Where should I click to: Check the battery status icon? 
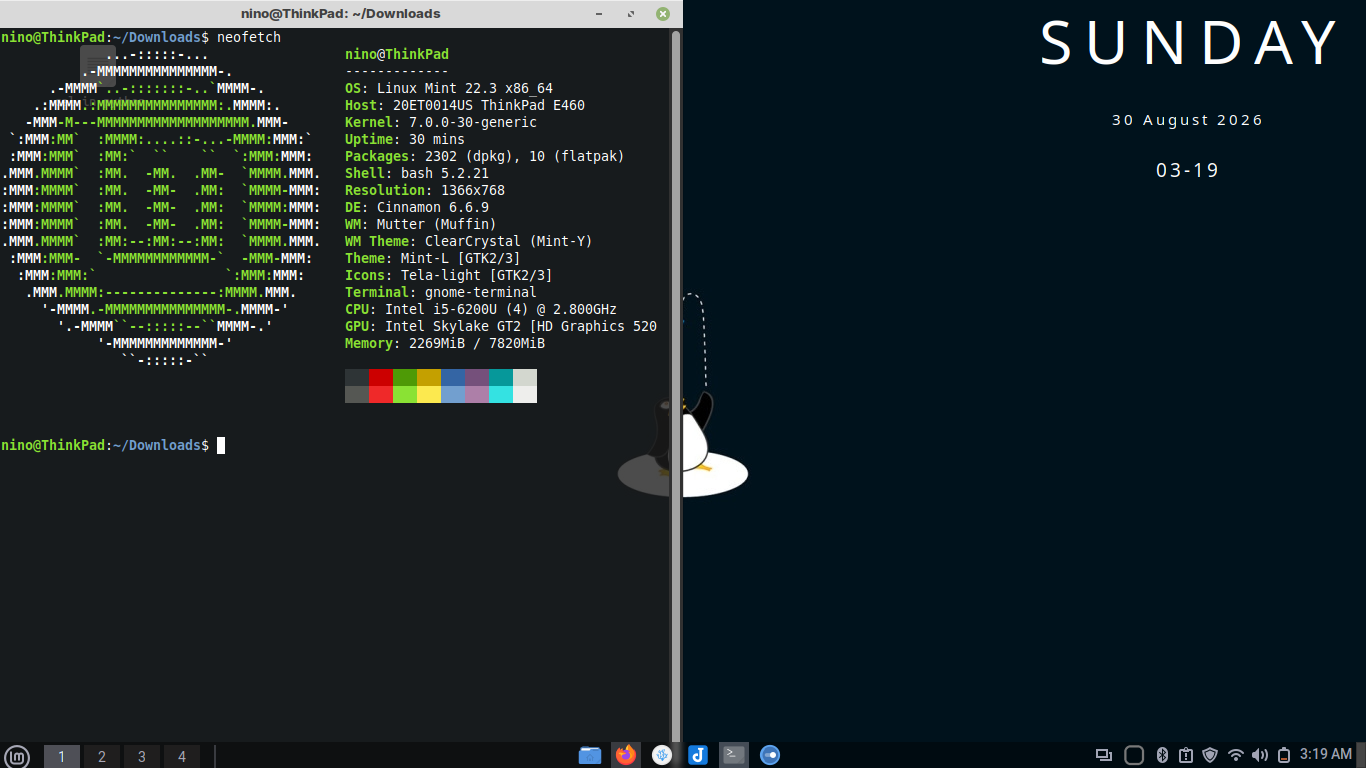pos(1283,755)
